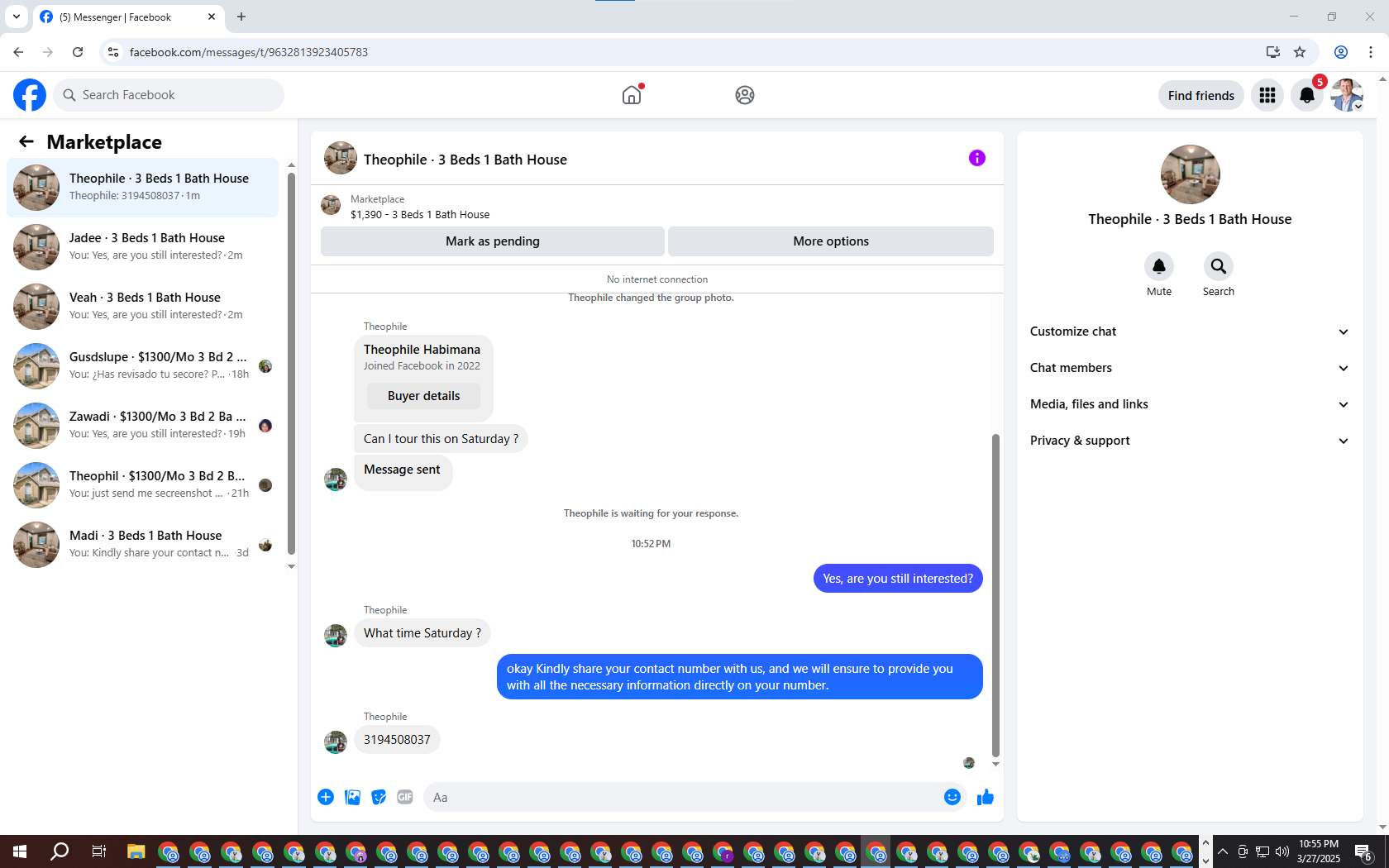The width and height of the screenshot is (1389, 868).
Task: Open Windows taskbar search
Action: coord(60,851)
